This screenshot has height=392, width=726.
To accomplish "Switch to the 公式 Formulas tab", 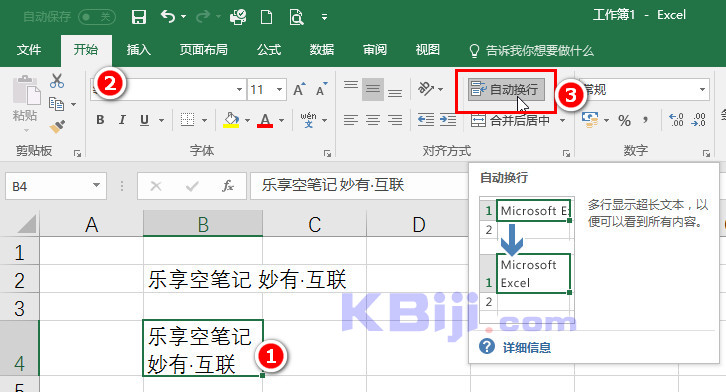I will point(269,50).
